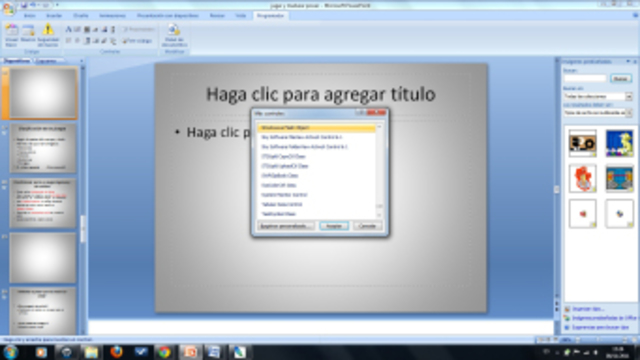Screen dimensions: 640x360
Task: Open the Insertar ribbon tab
Action: [54, 16]
